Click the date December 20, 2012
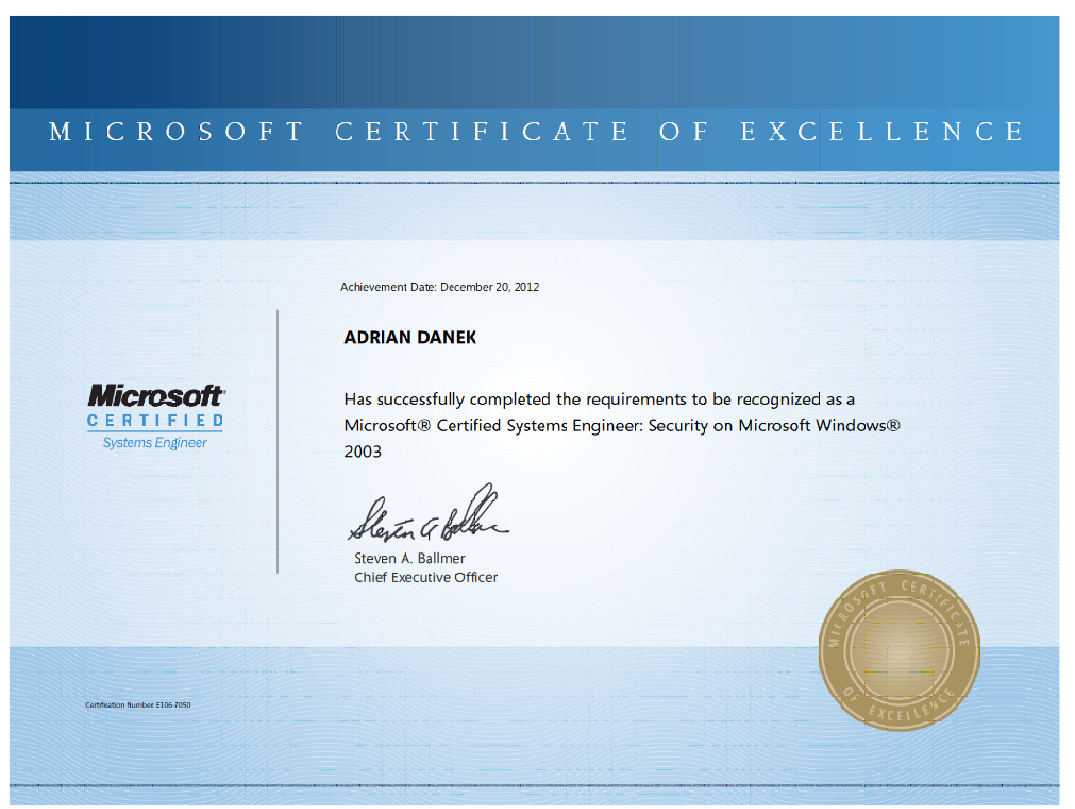The height and width of the screenshot is (809, 1075). click(x=490, y=287)
